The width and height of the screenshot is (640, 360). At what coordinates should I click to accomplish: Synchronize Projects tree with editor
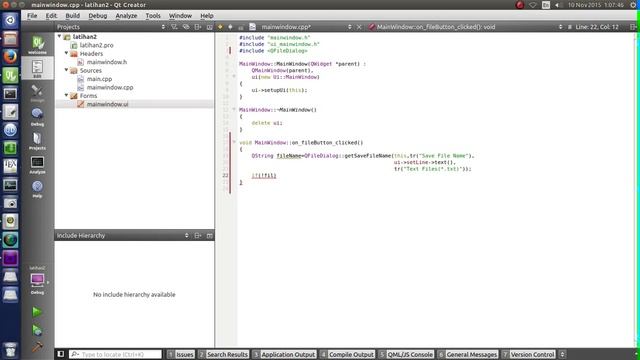click(186, 27)
